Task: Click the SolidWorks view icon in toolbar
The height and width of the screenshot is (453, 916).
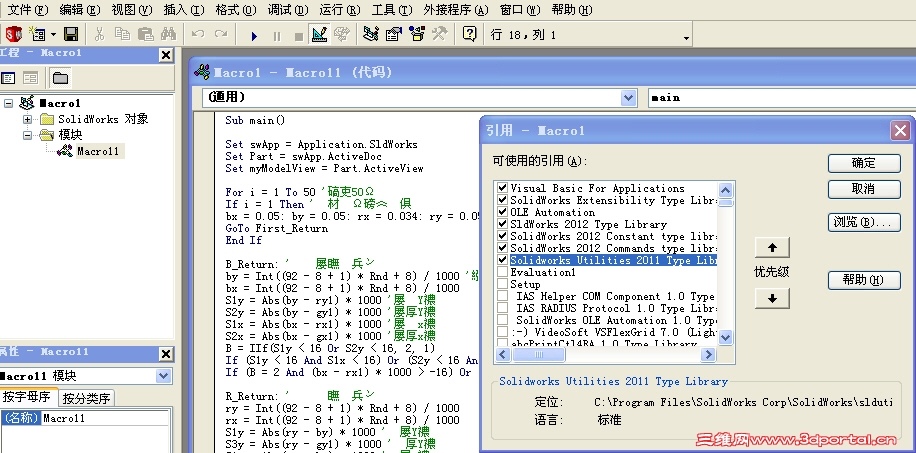Action: 13,34
